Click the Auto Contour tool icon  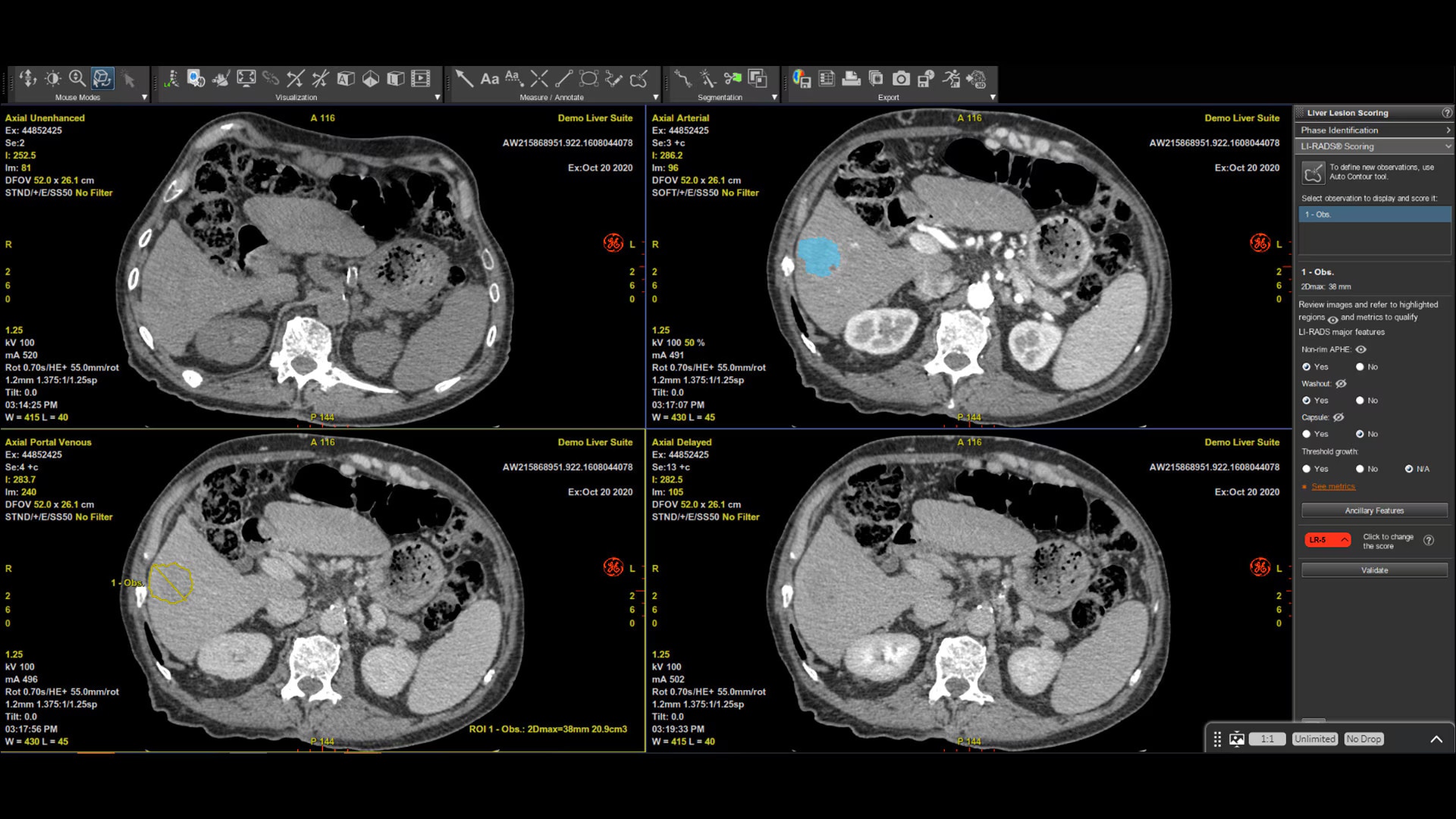coord(1313,173)
